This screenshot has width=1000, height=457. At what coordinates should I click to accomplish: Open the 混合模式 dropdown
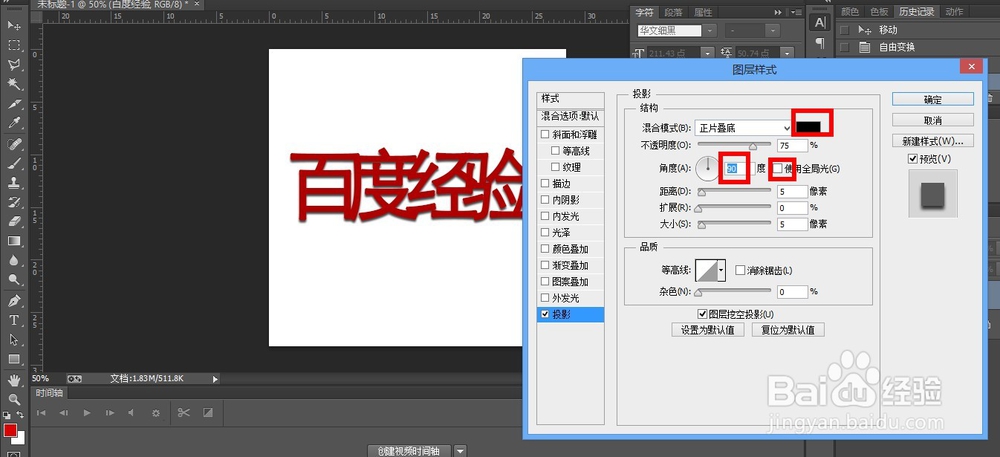[743, 127]
